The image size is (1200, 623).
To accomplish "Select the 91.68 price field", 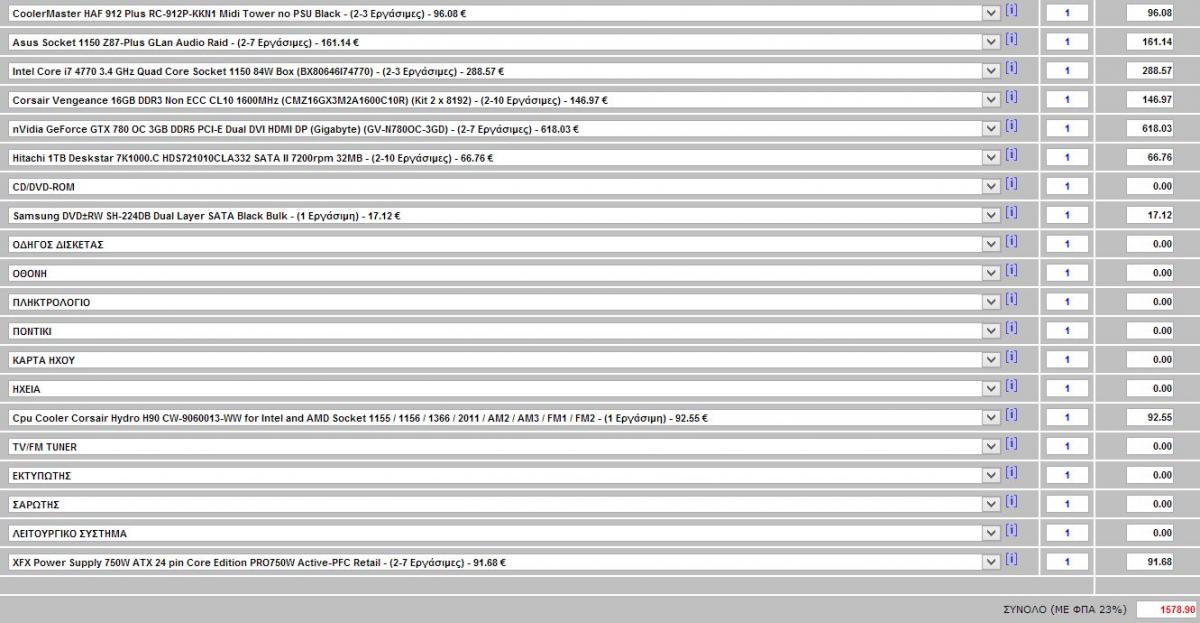I will pyautogui.click(x=1150, y=562).
